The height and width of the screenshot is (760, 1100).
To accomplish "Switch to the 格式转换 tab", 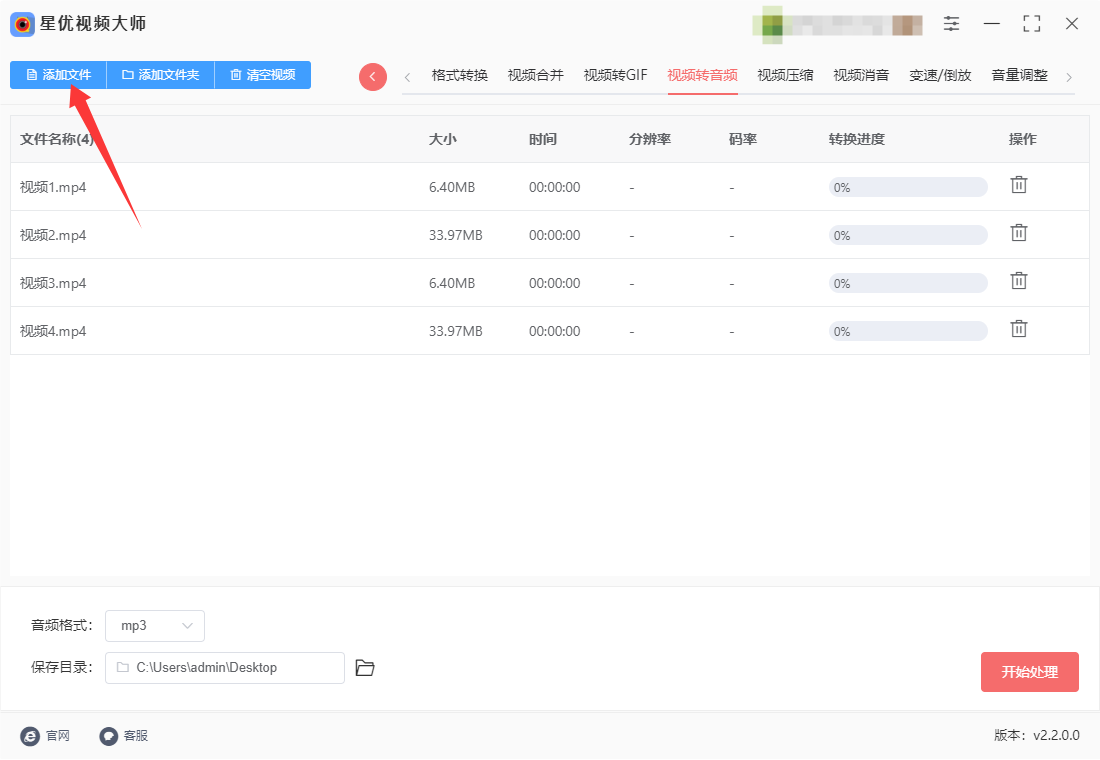I will point(460,75).
